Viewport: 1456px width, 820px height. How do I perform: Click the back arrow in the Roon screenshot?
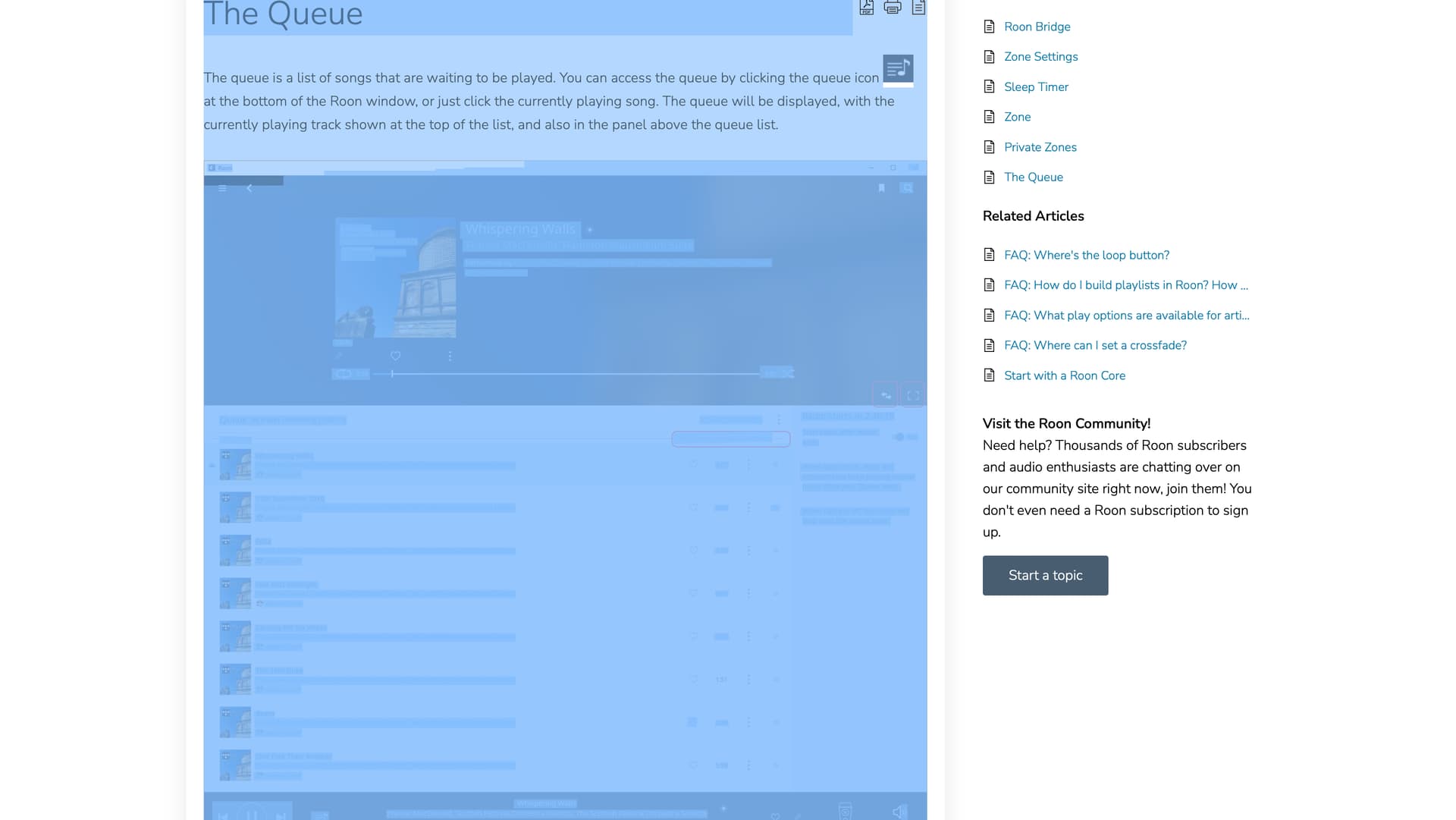click(249, 188)
